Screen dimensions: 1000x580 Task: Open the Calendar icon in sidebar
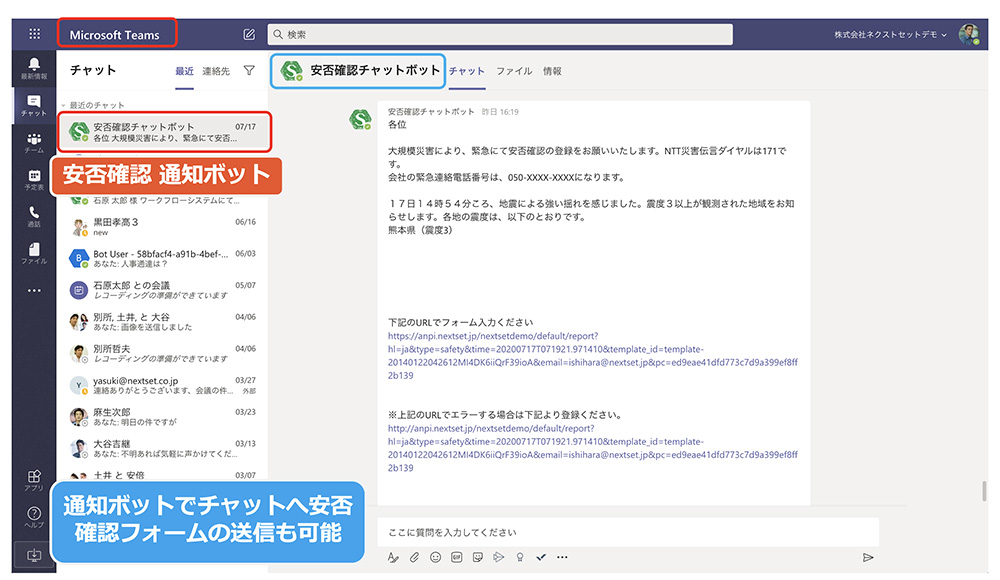(x=34, y=179)
